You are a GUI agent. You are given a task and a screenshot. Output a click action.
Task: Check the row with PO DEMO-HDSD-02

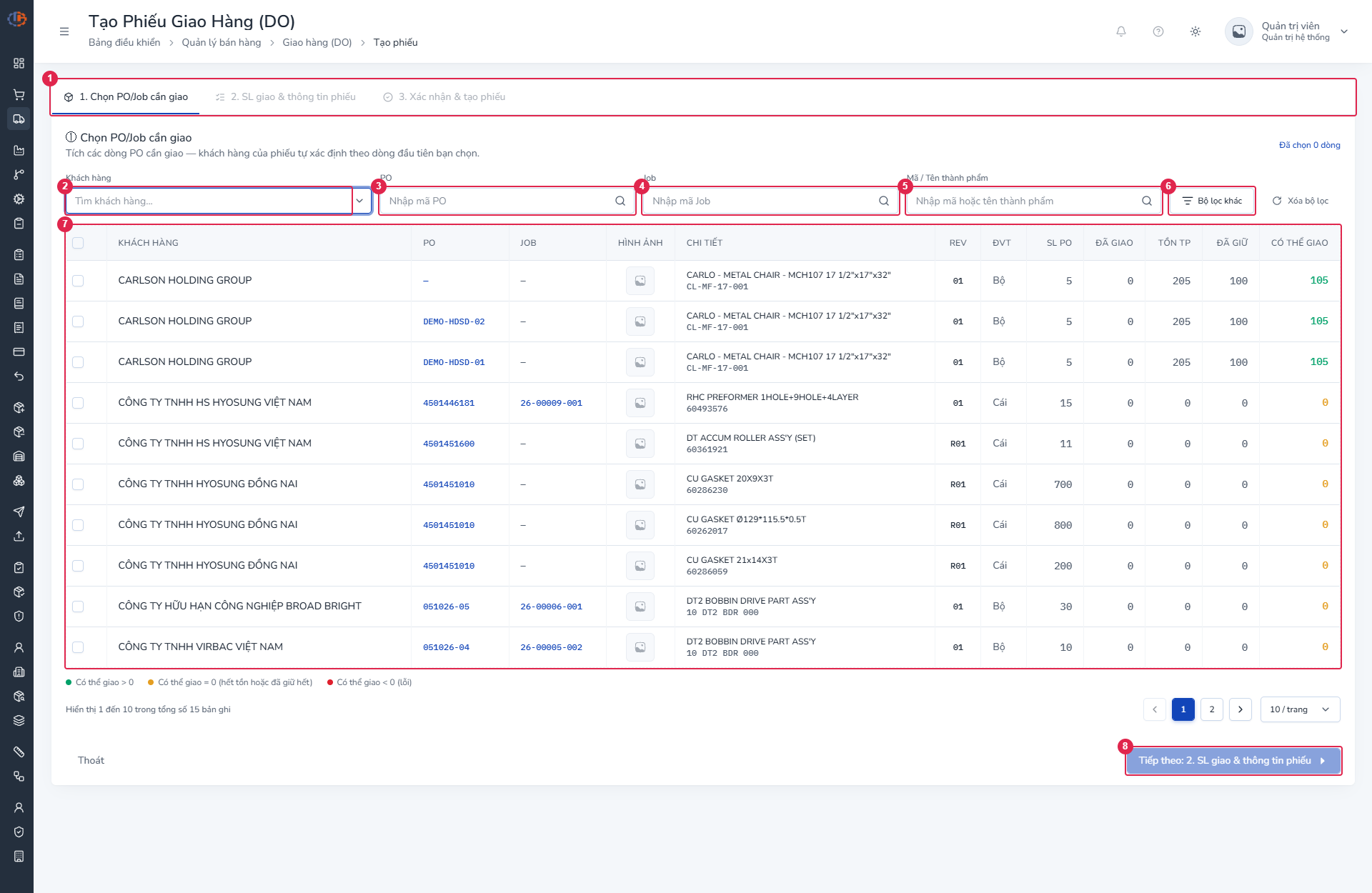(x=78, y=321)
